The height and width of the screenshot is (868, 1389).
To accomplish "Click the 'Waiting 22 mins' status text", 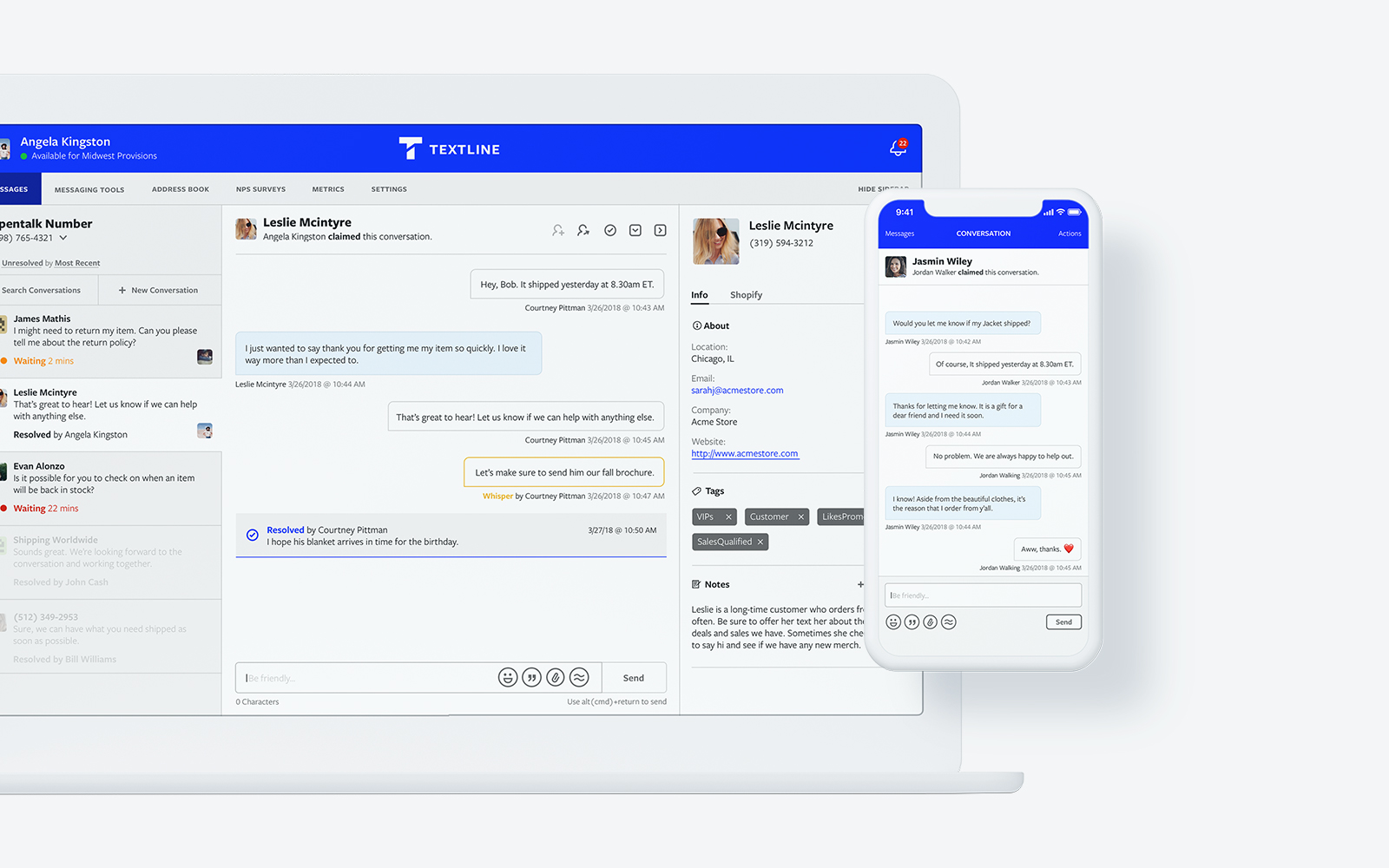I will 45,509.
